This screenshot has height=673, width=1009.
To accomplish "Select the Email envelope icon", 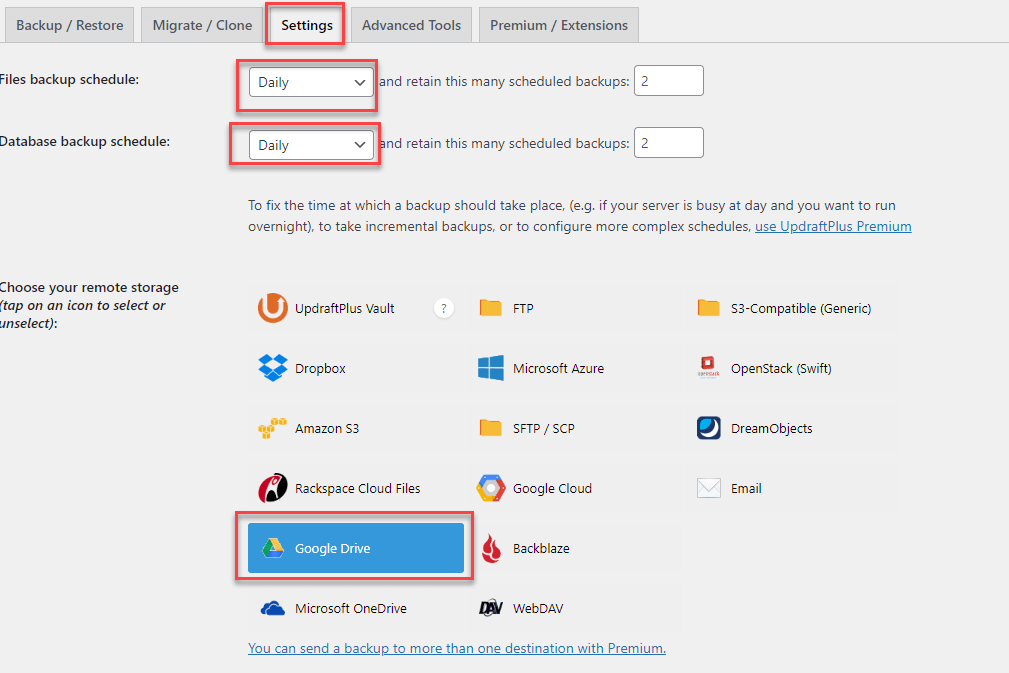I will pyautogui.click(x=708, y=488).
